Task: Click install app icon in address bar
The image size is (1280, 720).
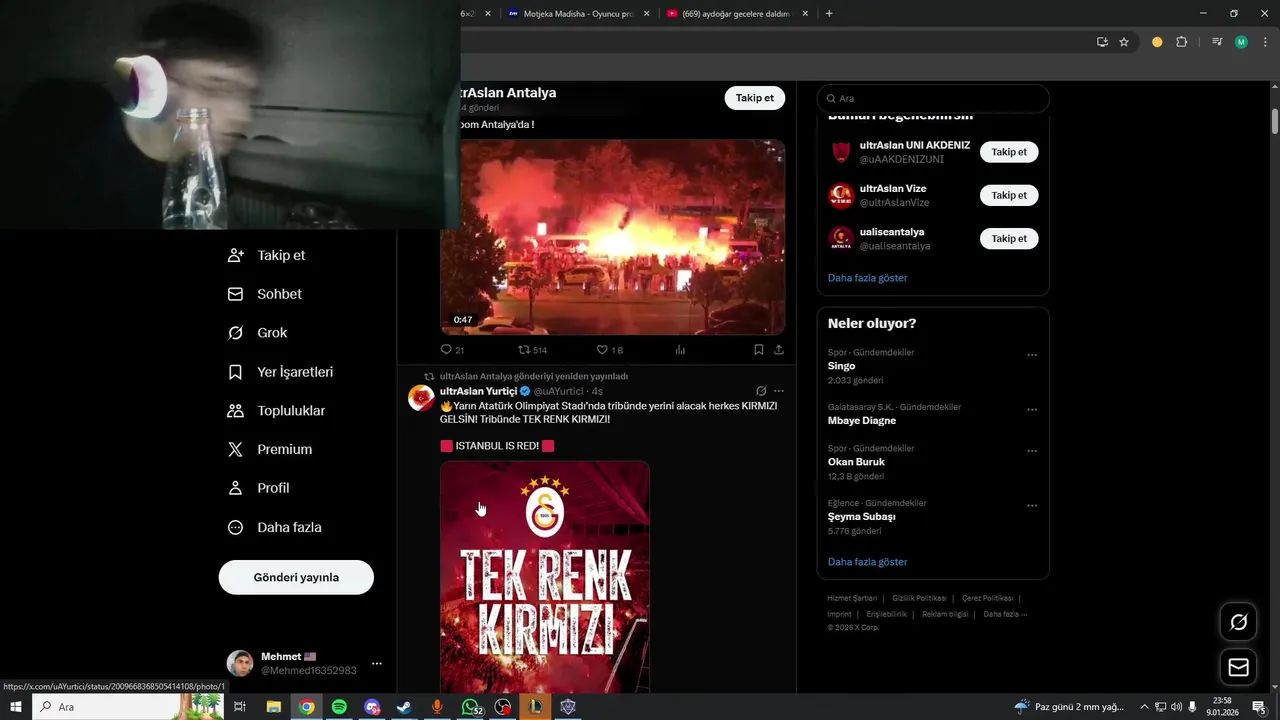Action: 1102,42
